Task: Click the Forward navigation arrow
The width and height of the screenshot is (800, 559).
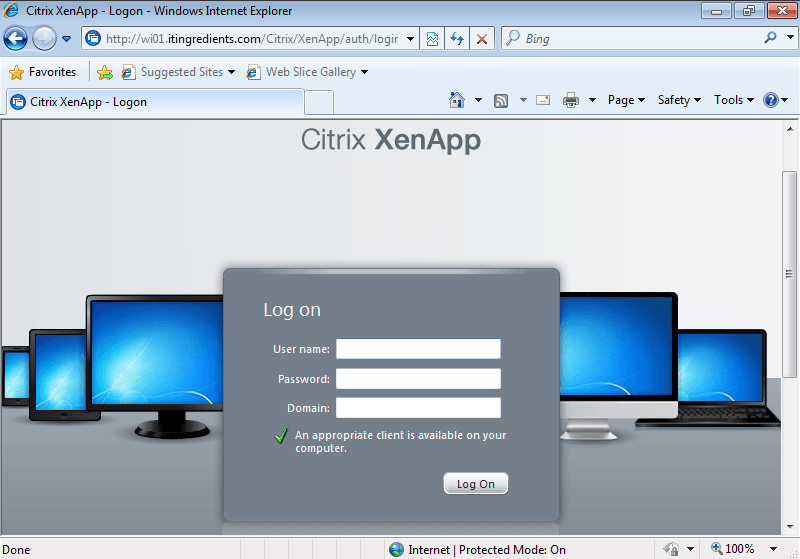Action: [44, 39]
